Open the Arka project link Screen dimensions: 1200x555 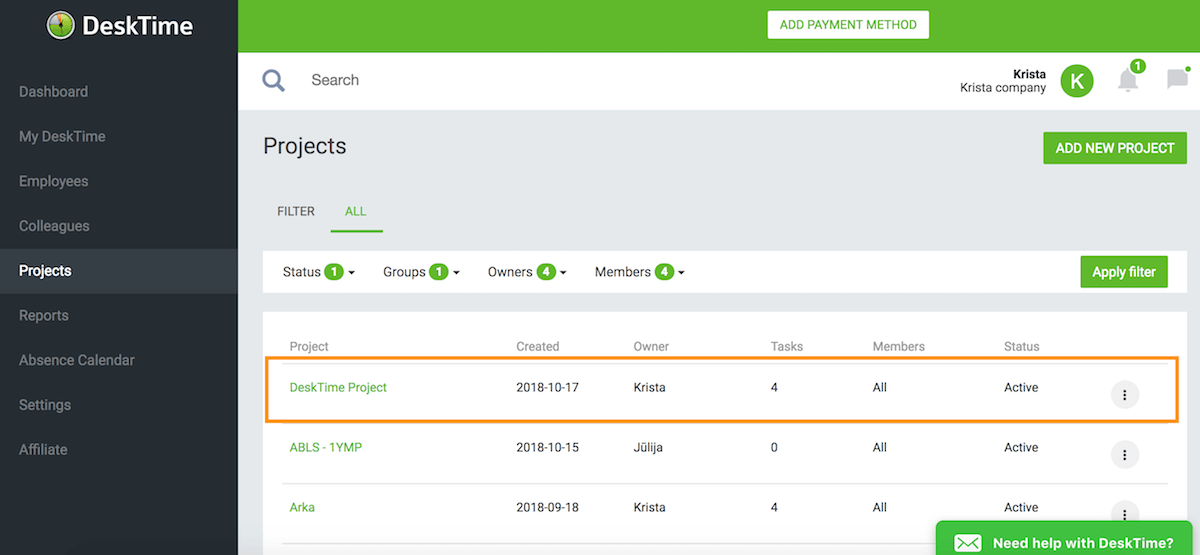tap(302, 508)
